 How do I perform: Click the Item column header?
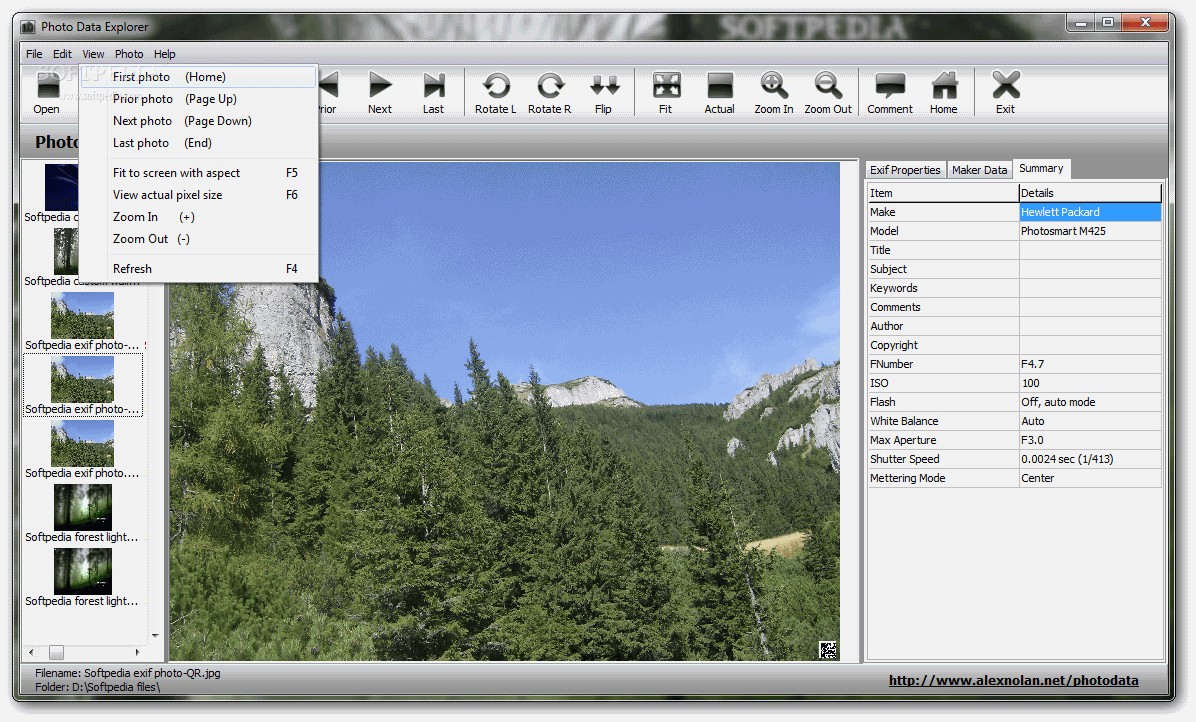point(943,193)
